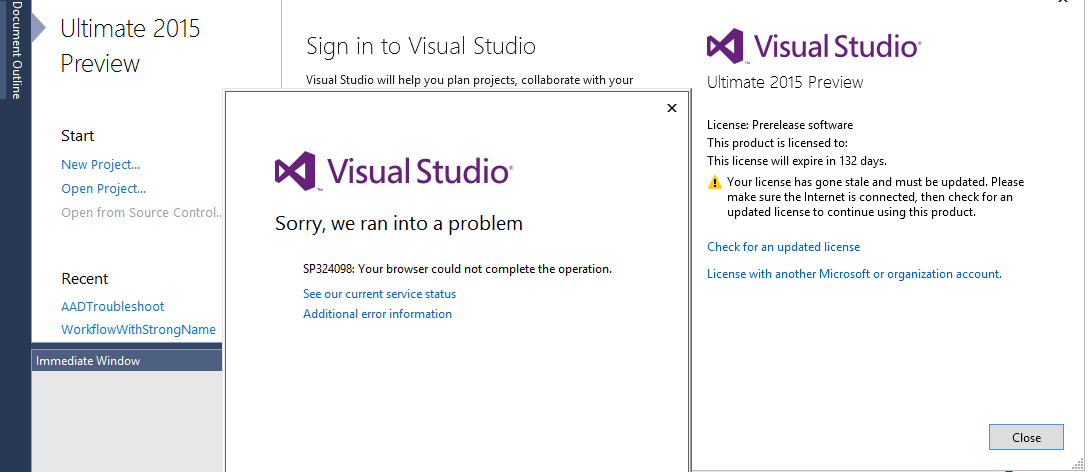The width and height of the screenshot is (1090, 472).
Task: Click 'Start' section heading
Action: 78,136
